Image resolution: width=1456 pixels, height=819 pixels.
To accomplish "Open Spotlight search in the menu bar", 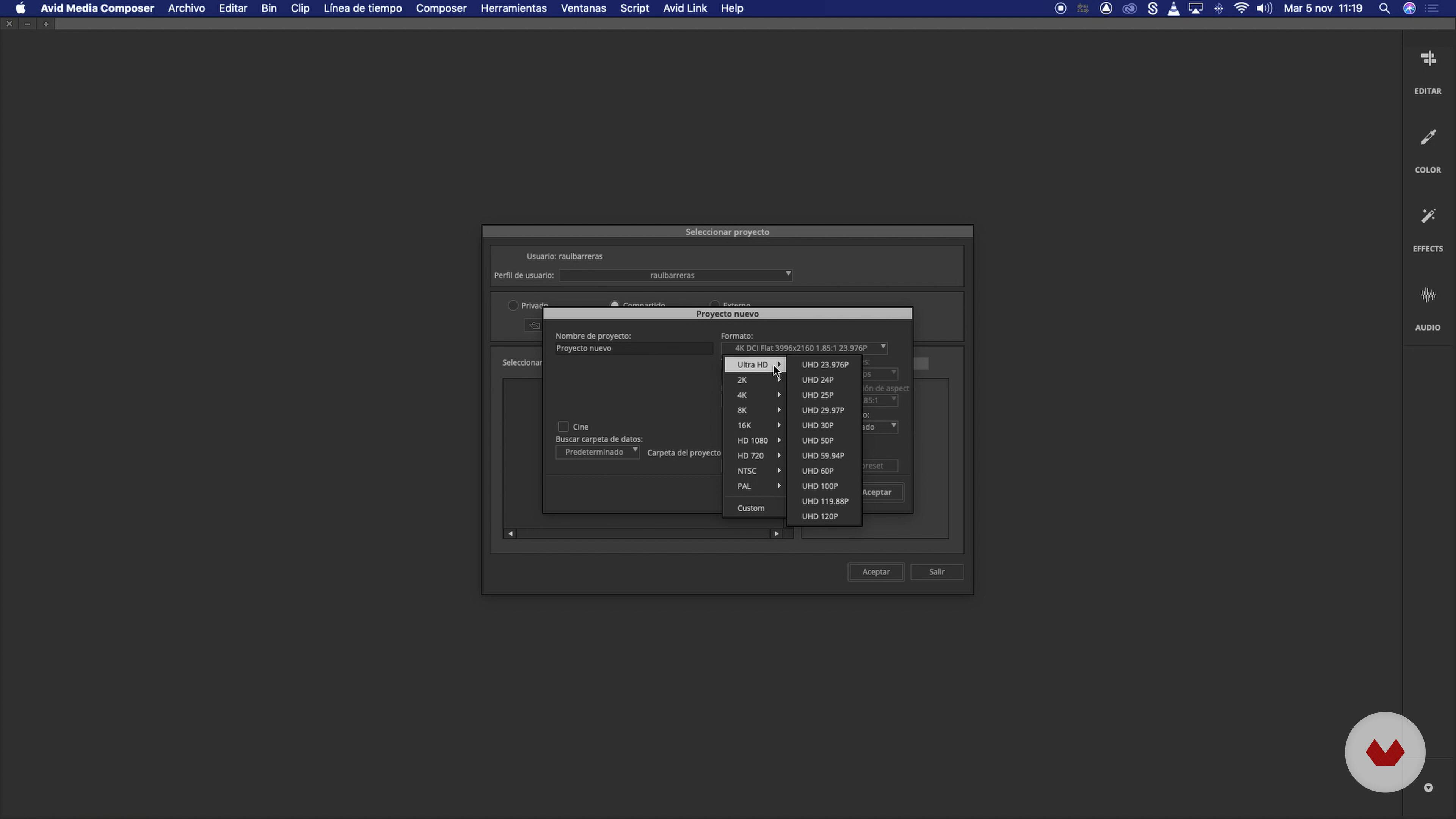I will tap(1384, 8).
